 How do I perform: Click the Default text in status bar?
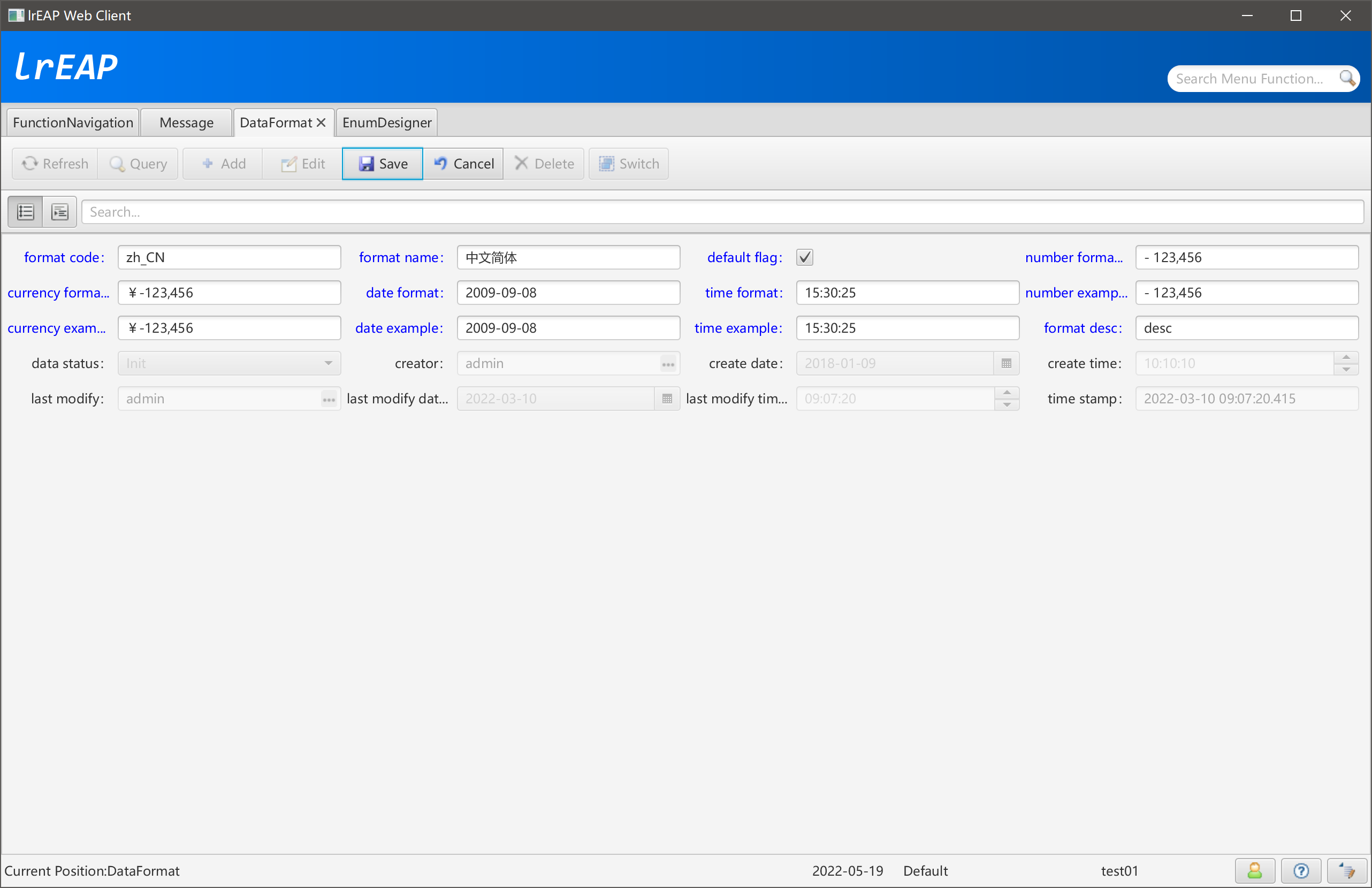coord(925,871)
